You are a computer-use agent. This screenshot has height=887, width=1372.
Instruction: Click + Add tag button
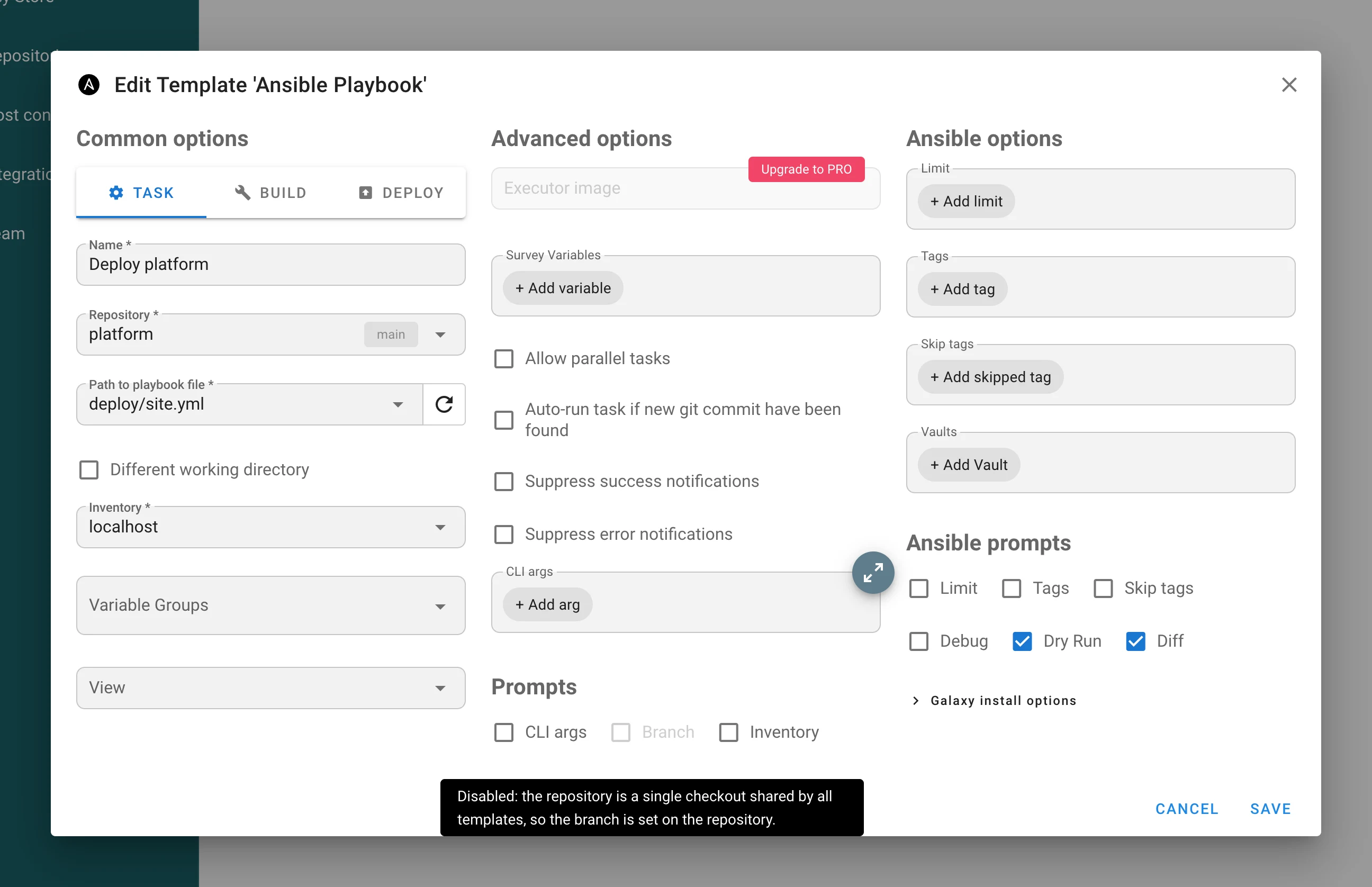click(962, 289)
